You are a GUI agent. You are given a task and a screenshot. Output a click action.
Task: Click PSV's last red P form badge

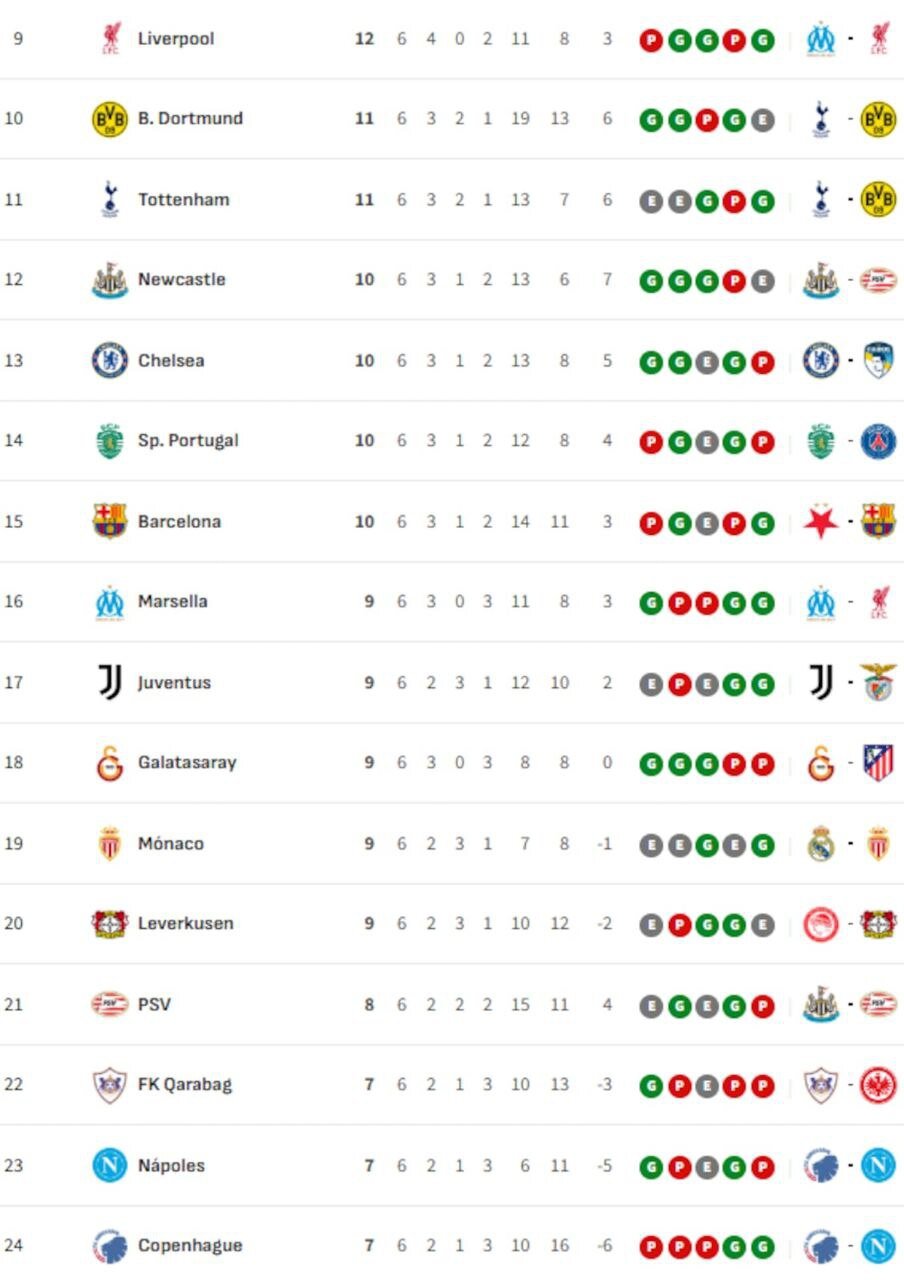pyautogui.click(x=763, y=1006)
